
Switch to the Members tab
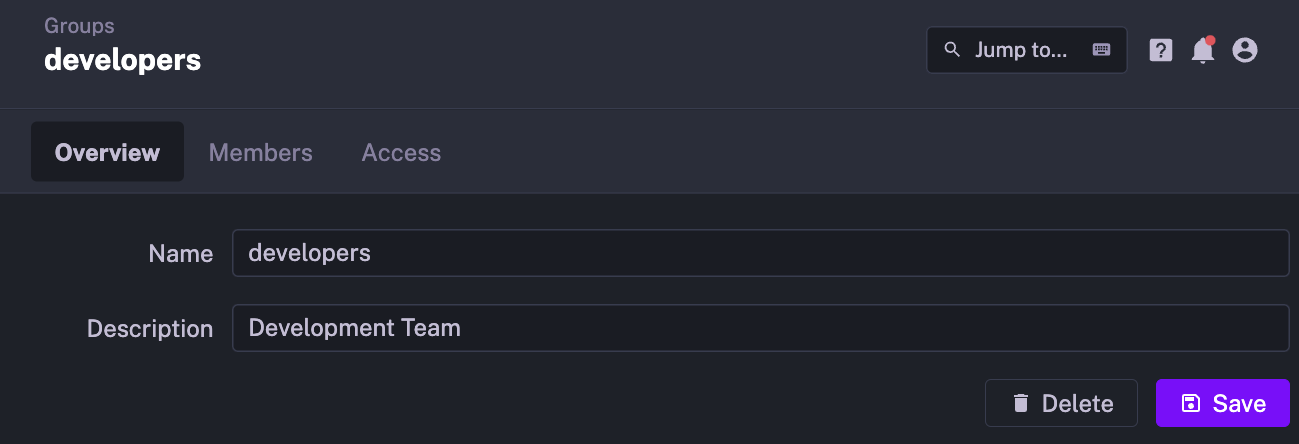point(260,153)
